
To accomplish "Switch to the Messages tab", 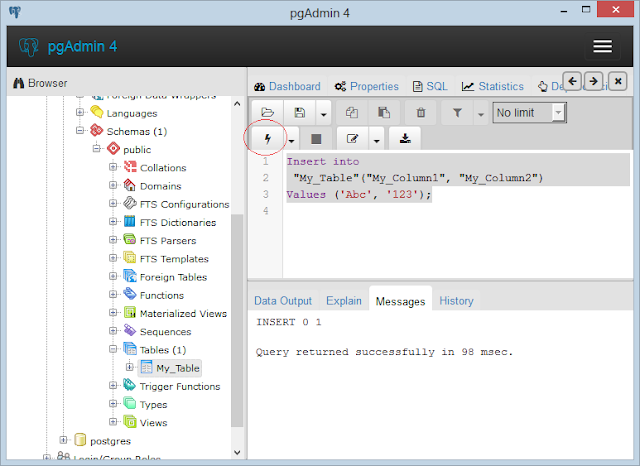I will coord(400,301).
